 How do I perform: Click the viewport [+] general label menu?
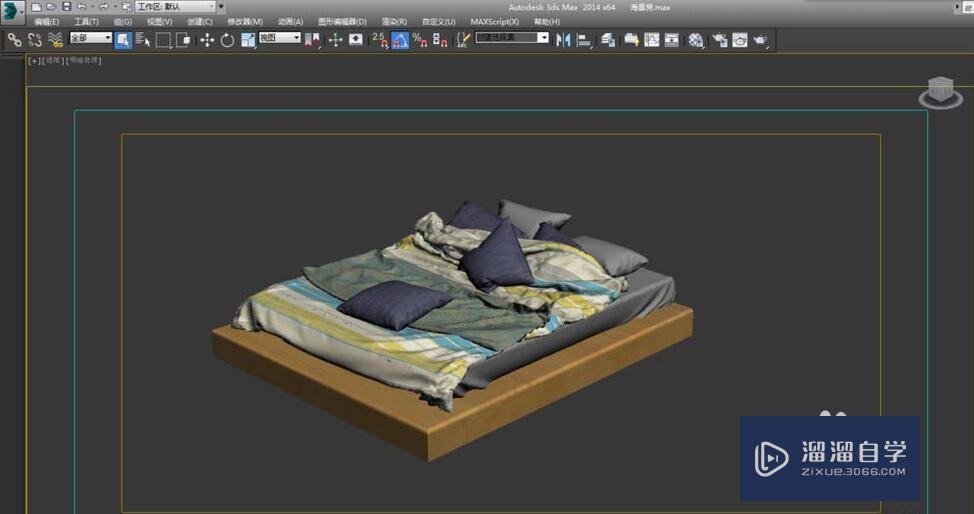click(x=34, y=60)
